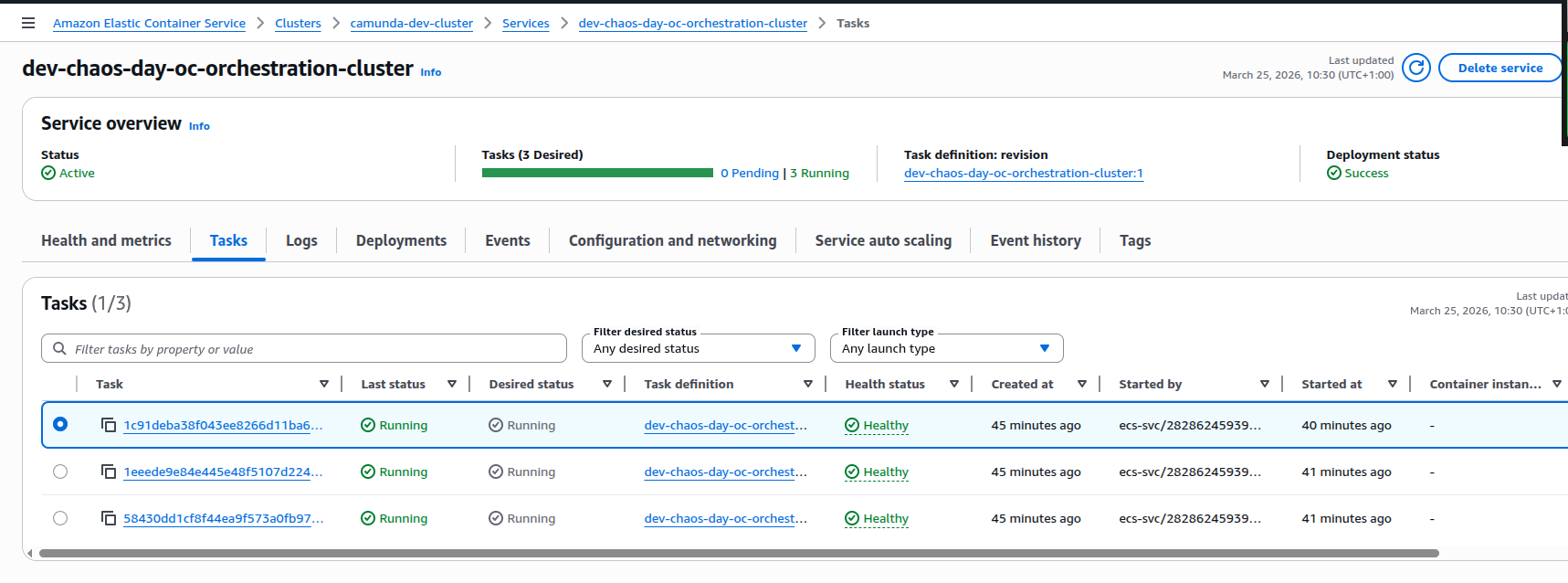Sort by Desired status column arrow
This screenshot has height=583, width=1568.
point(607,384)
